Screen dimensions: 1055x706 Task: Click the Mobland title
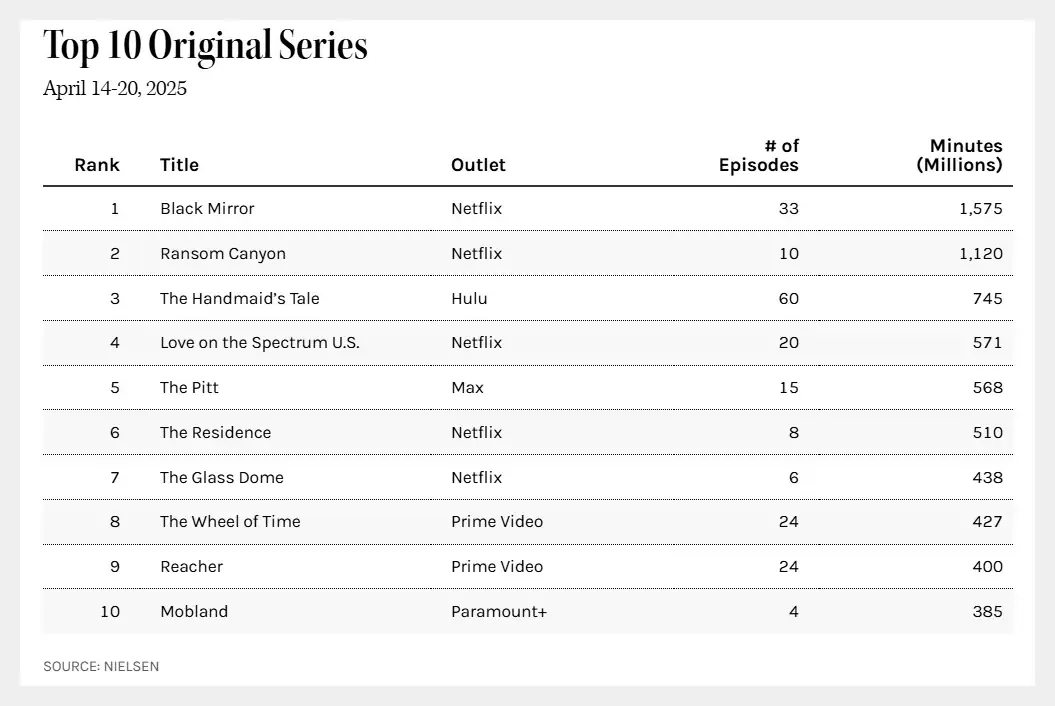194,611
